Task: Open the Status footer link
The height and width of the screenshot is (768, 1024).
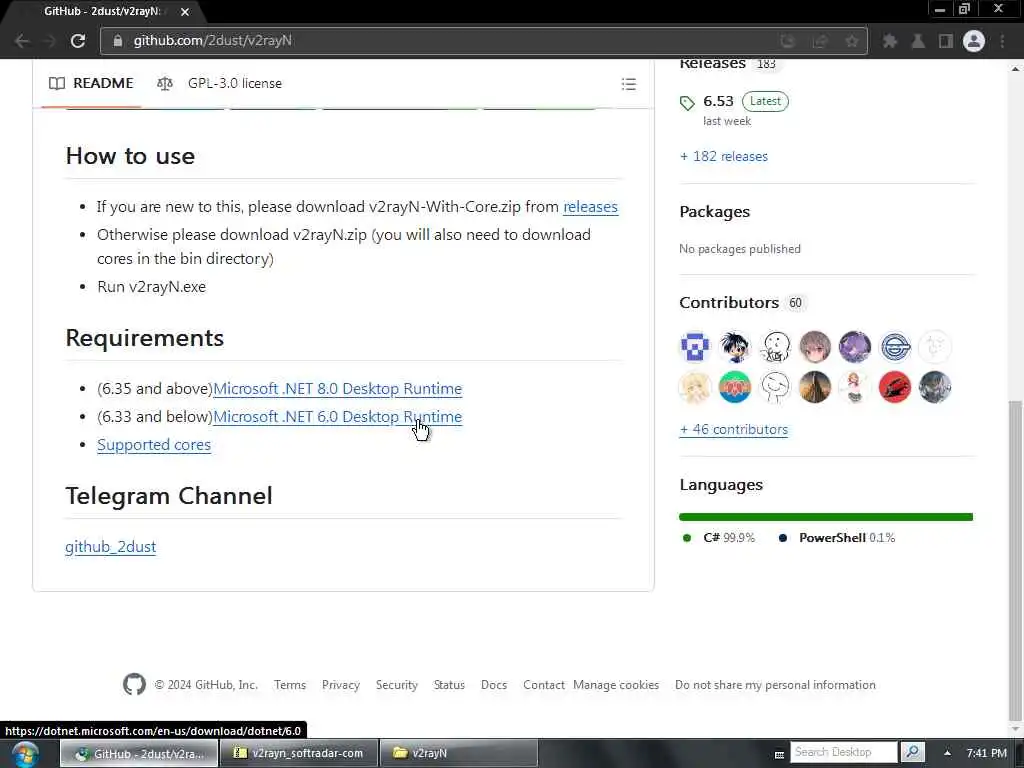Action: tap(449, 684)
